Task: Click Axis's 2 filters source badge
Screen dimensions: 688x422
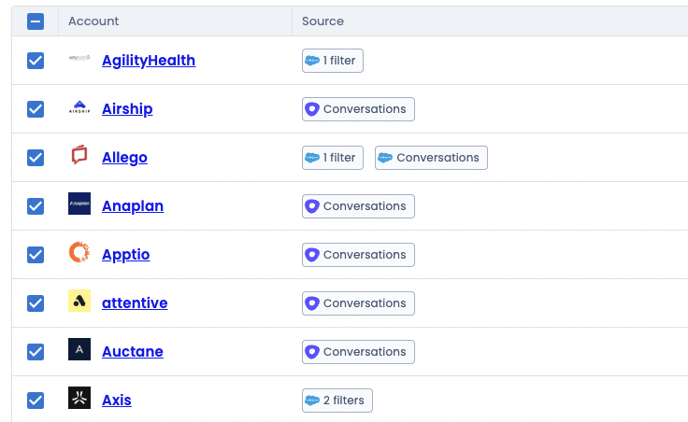Action: pyautogui.click(x=337, y=400)
